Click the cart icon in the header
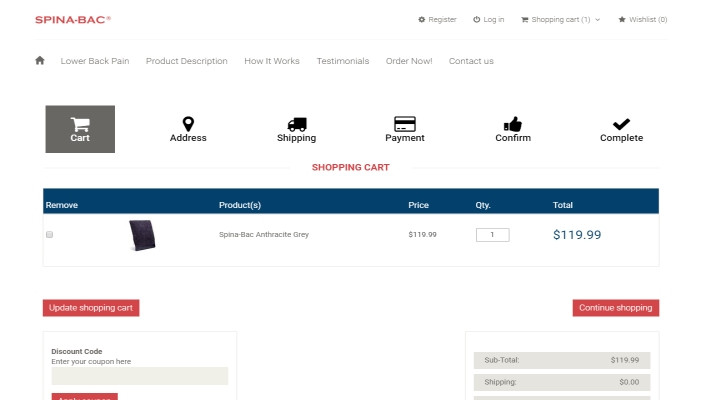 (524, 20)
